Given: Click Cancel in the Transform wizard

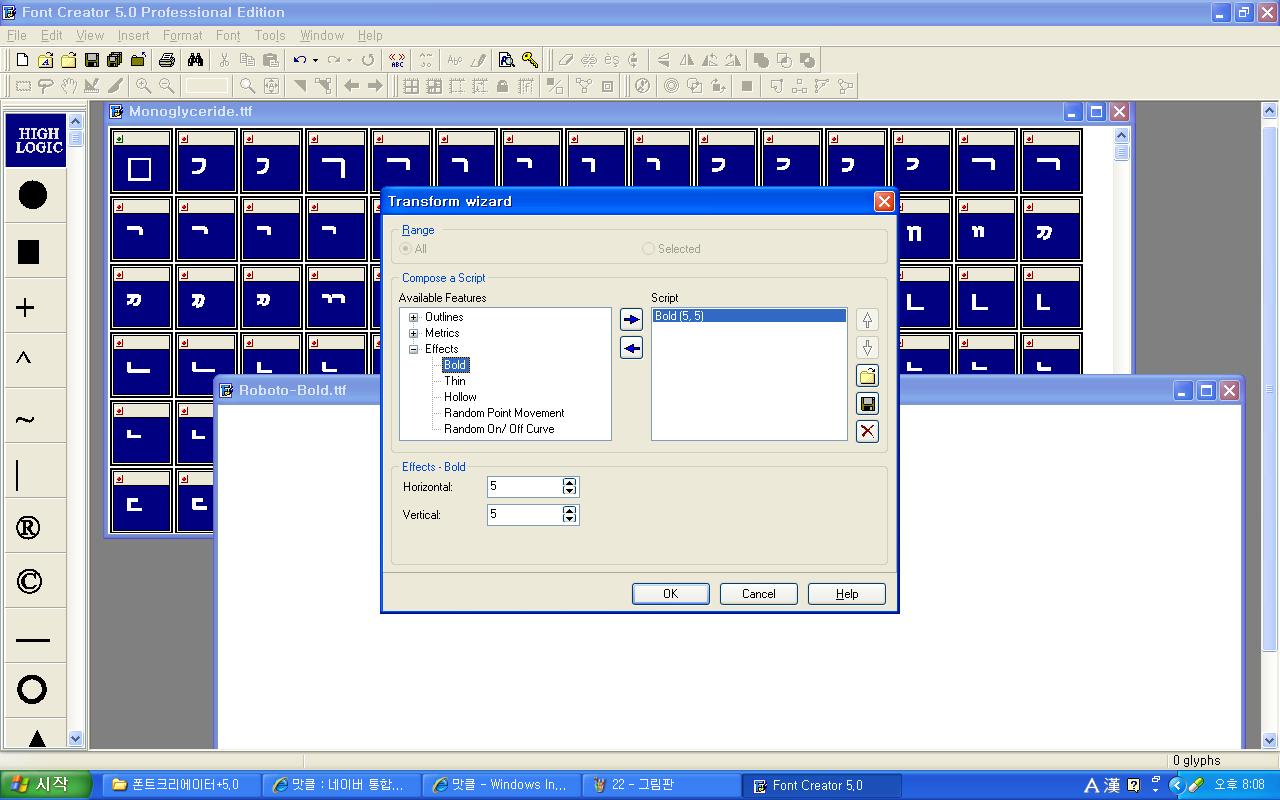Looking at the screenshot, I should (x=758, y=594).
